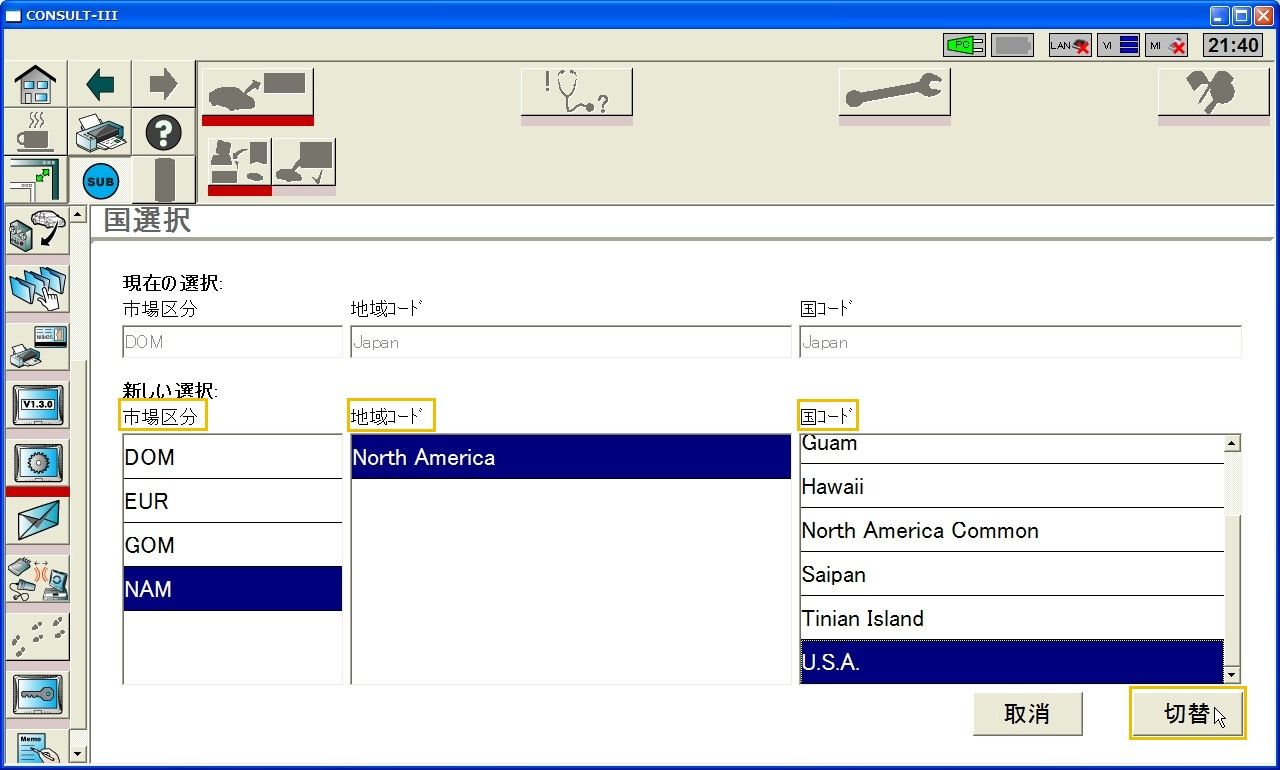
Task: Click the LAN connection status icon
Action: [x=1069, y=45]
